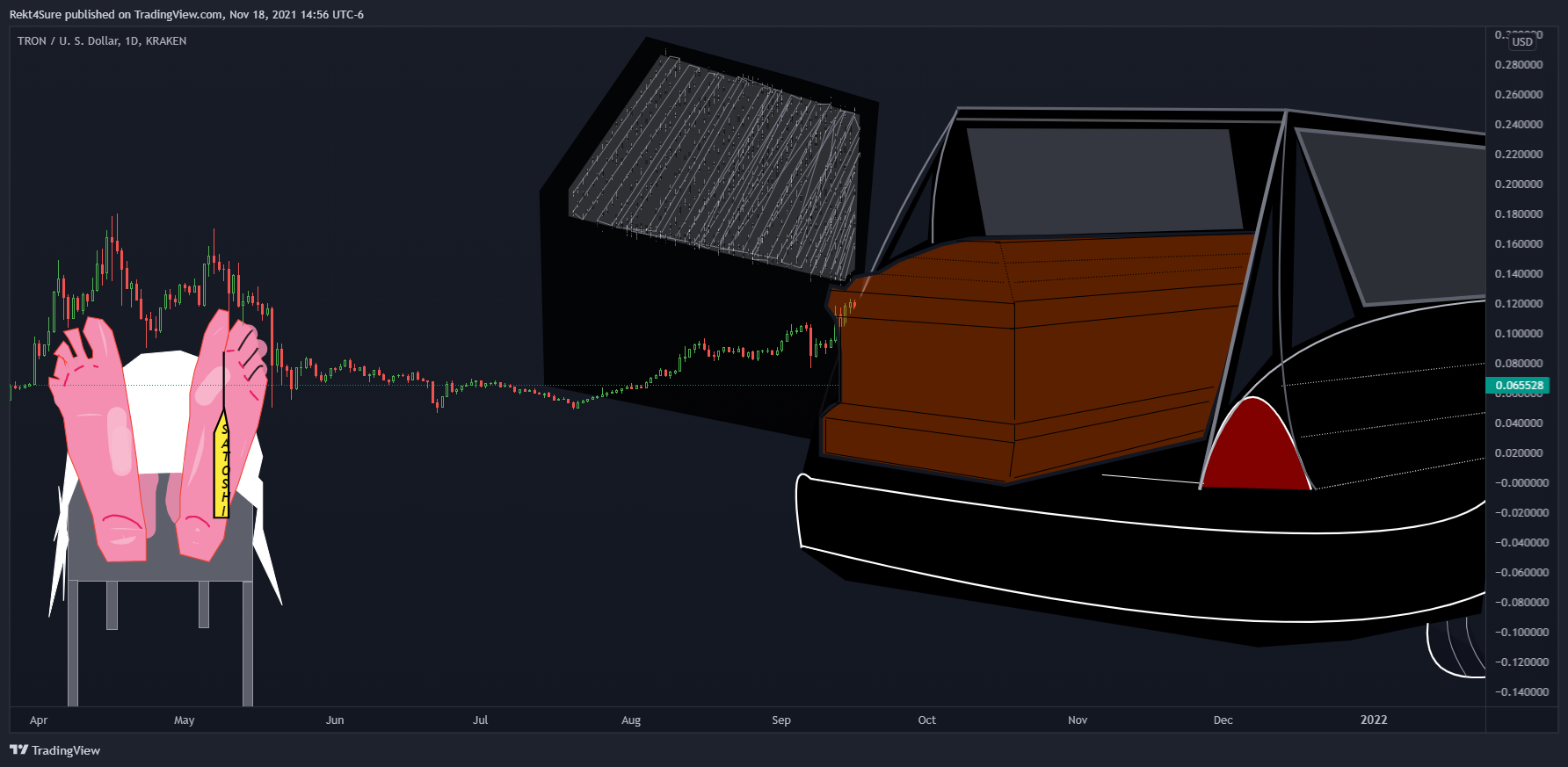Click the TradingView wordmark text
Image resolution: width=1568 pixels, height=767 pixels.
click(66, 750)
